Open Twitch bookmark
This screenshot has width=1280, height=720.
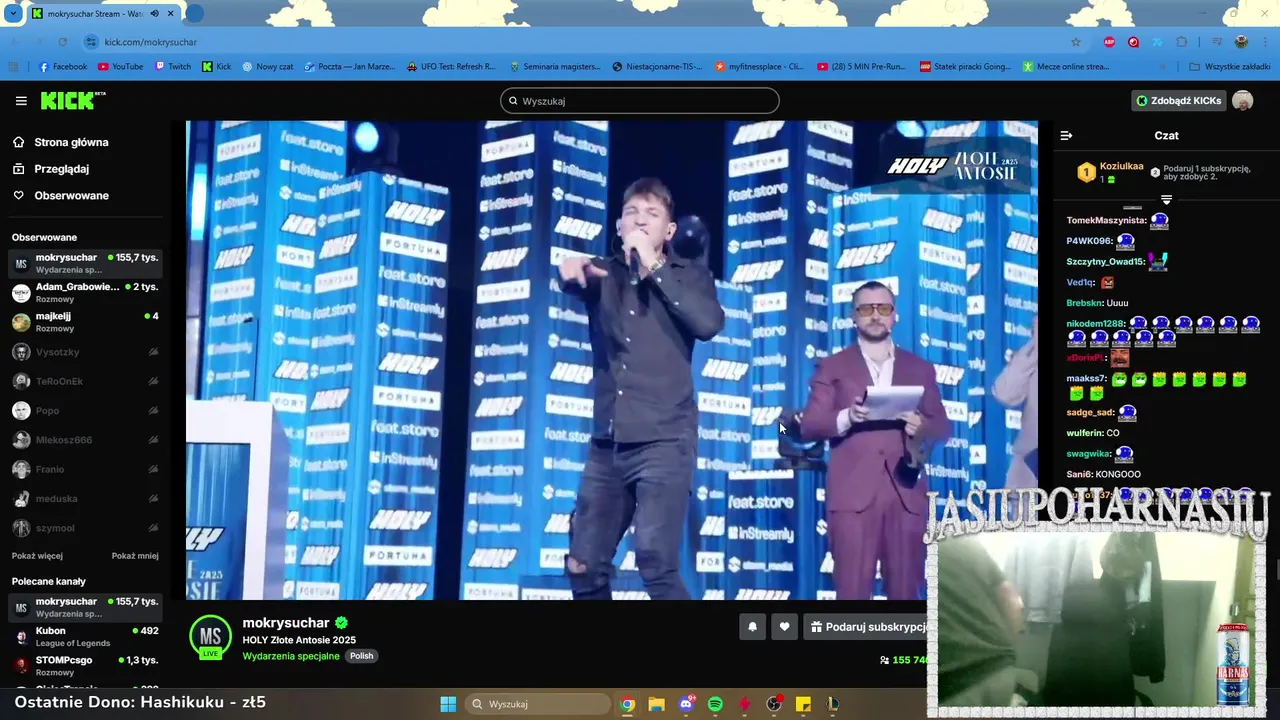(x=173, y=67)
